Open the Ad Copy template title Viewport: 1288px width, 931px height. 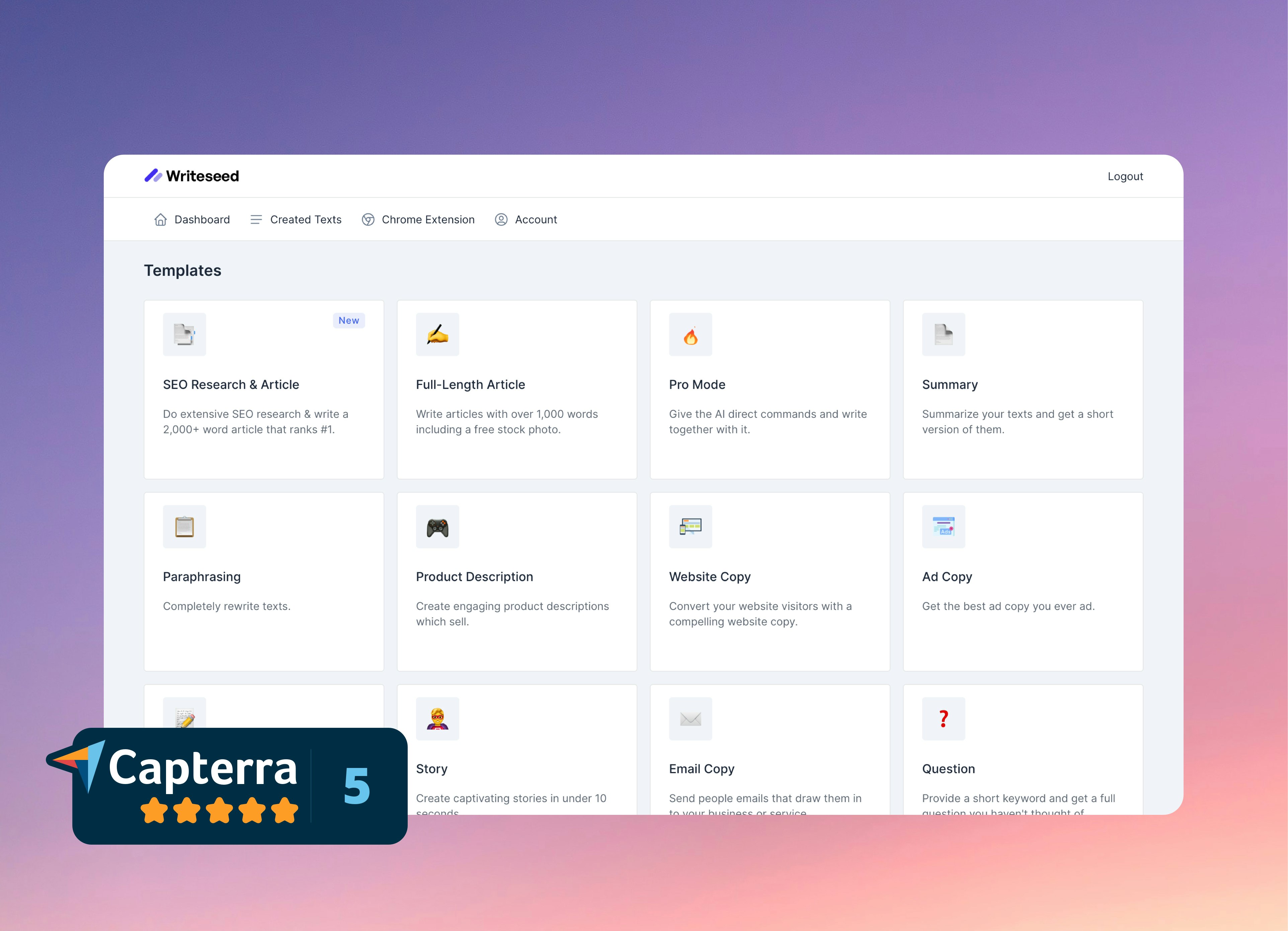point(947,576)
